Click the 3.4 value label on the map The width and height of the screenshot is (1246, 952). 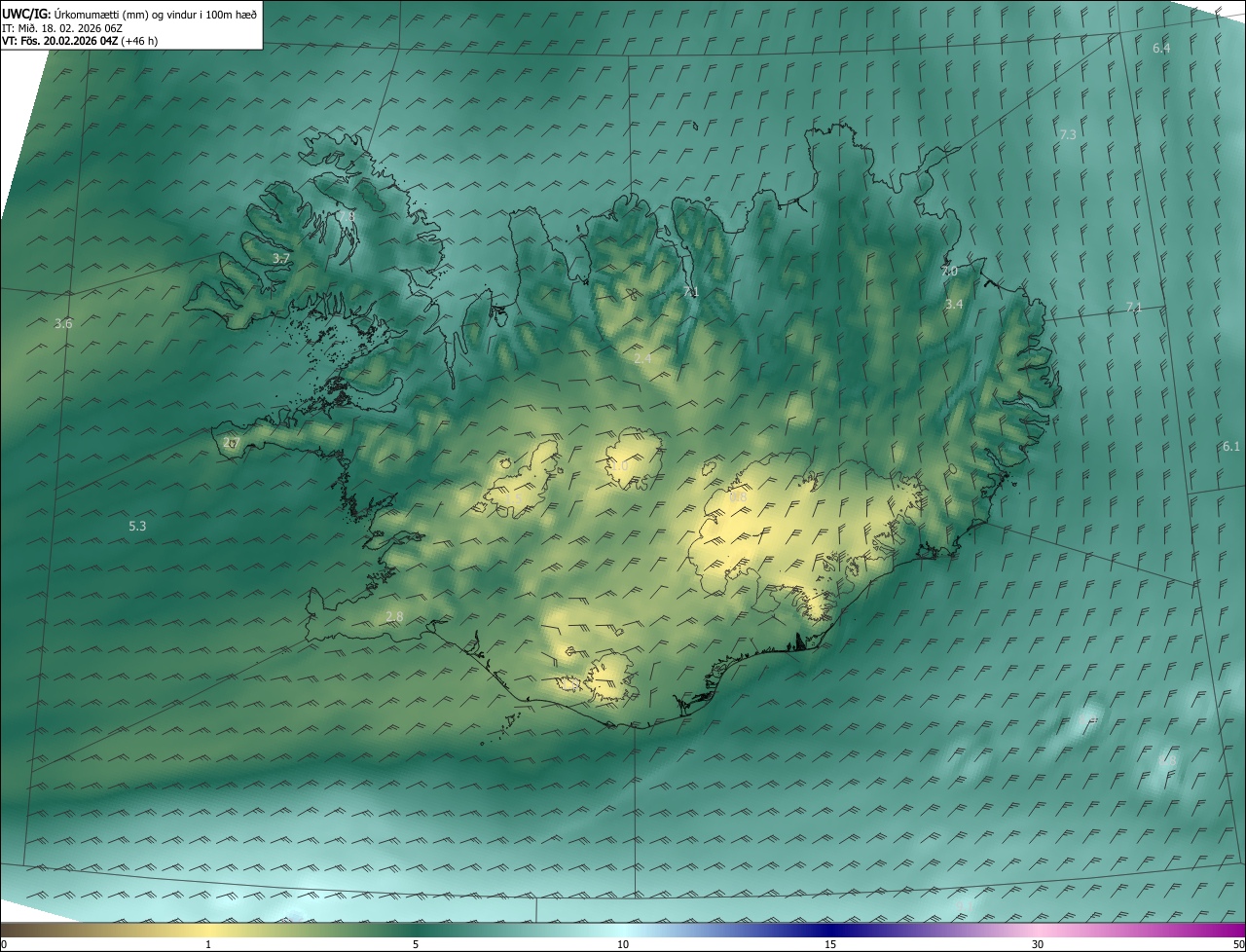(954, 305)
